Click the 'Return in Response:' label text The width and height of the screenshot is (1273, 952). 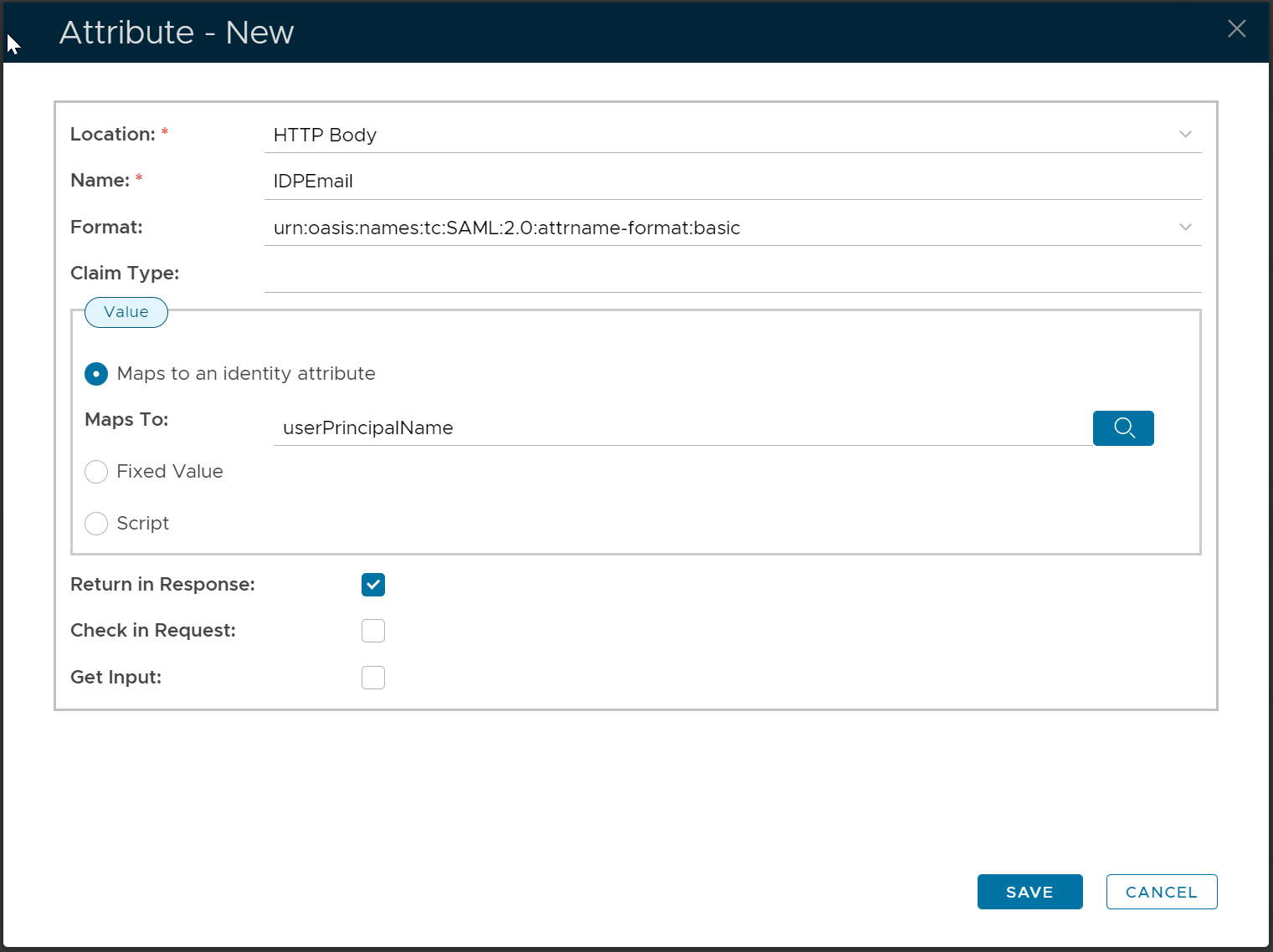coord(162,585)
